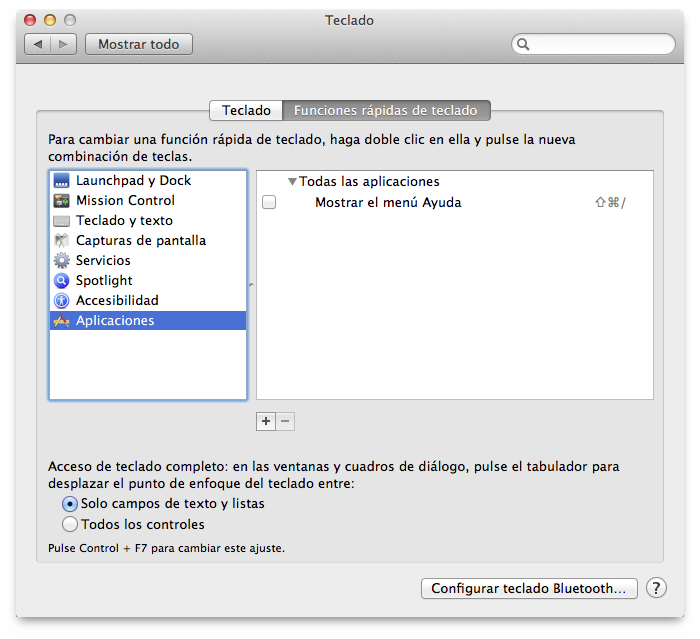Select Mission Control category text
The width and height of the screenshot is (700, 639).
click(x=125, y=200)
